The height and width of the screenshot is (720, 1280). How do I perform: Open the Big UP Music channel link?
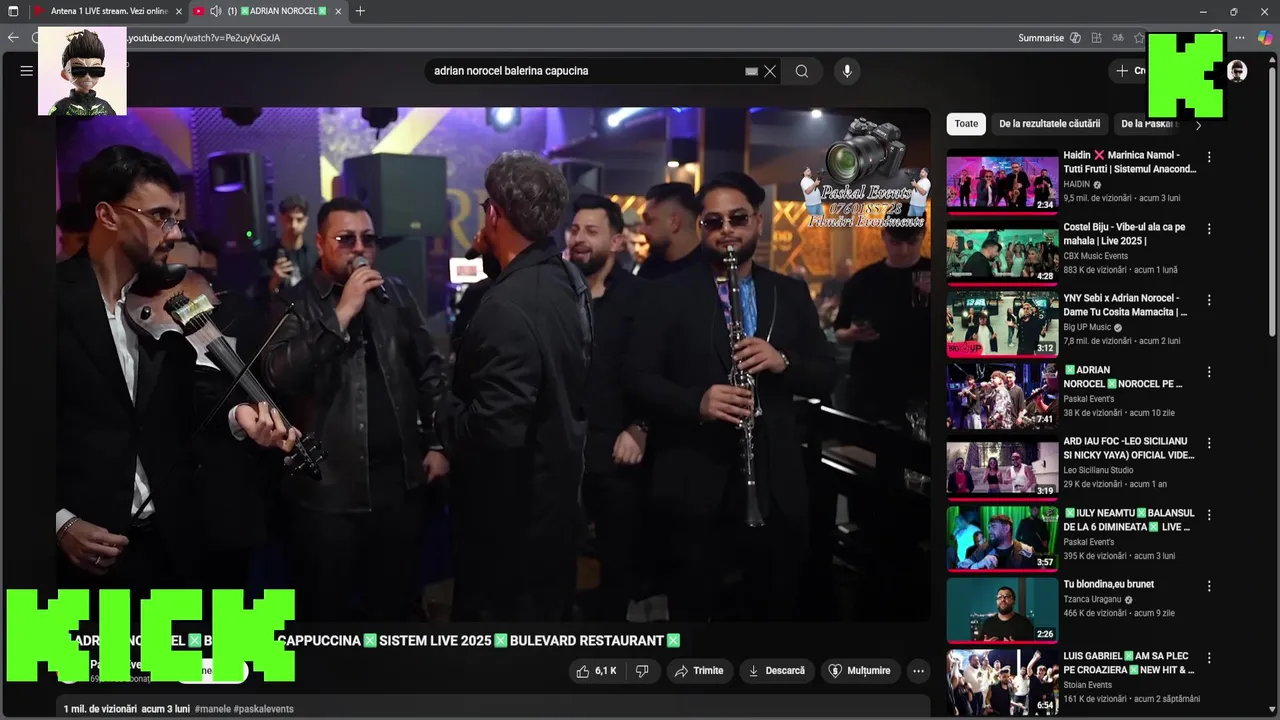pos(1087,327)
